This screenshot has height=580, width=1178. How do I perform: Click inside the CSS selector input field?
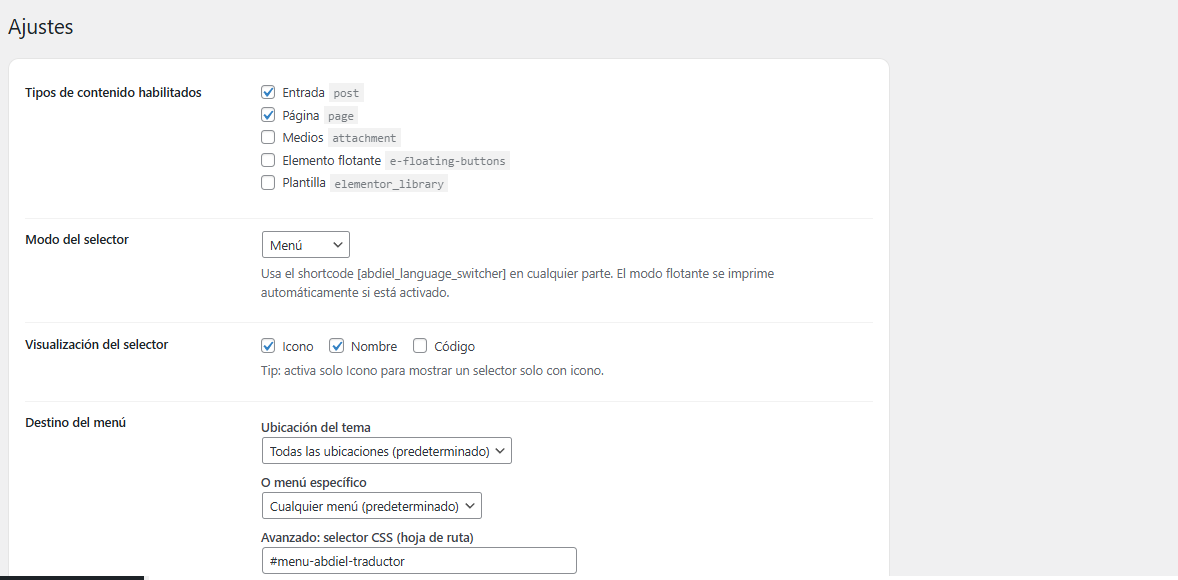[418, 560]
